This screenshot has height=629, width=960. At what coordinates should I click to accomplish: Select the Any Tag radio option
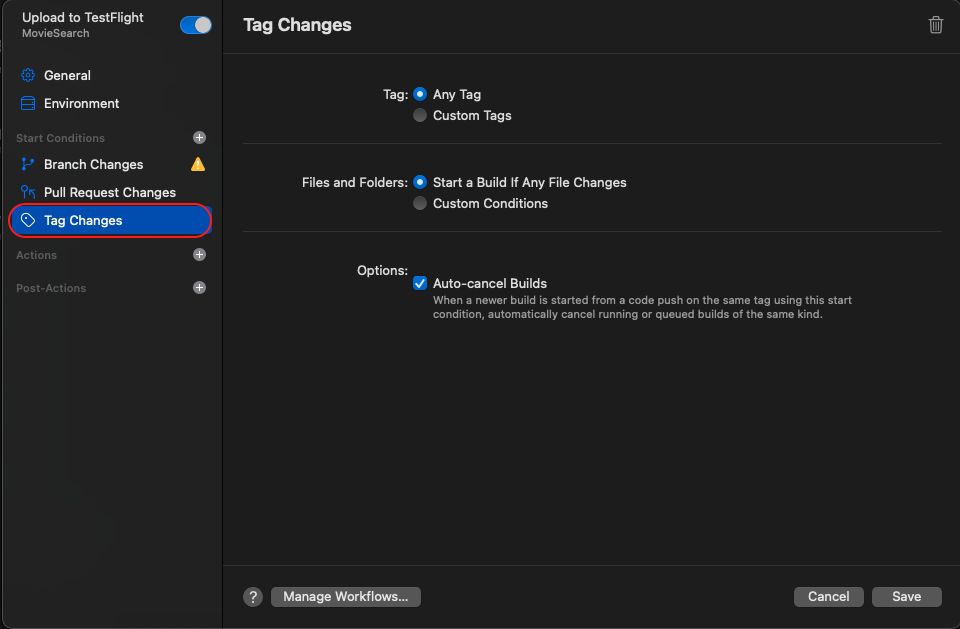pos(419,94)
